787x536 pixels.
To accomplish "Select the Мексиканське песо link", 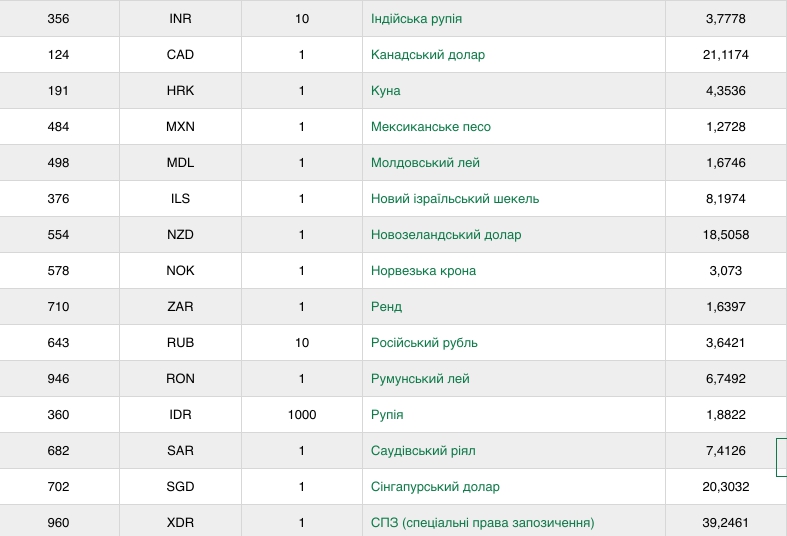I will point(430,127).
